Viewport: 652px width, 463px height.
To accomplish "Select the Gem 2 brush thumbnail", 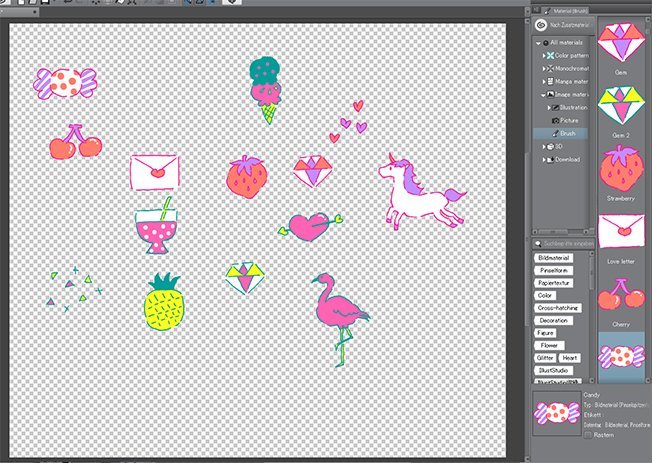I will (621, 105).
